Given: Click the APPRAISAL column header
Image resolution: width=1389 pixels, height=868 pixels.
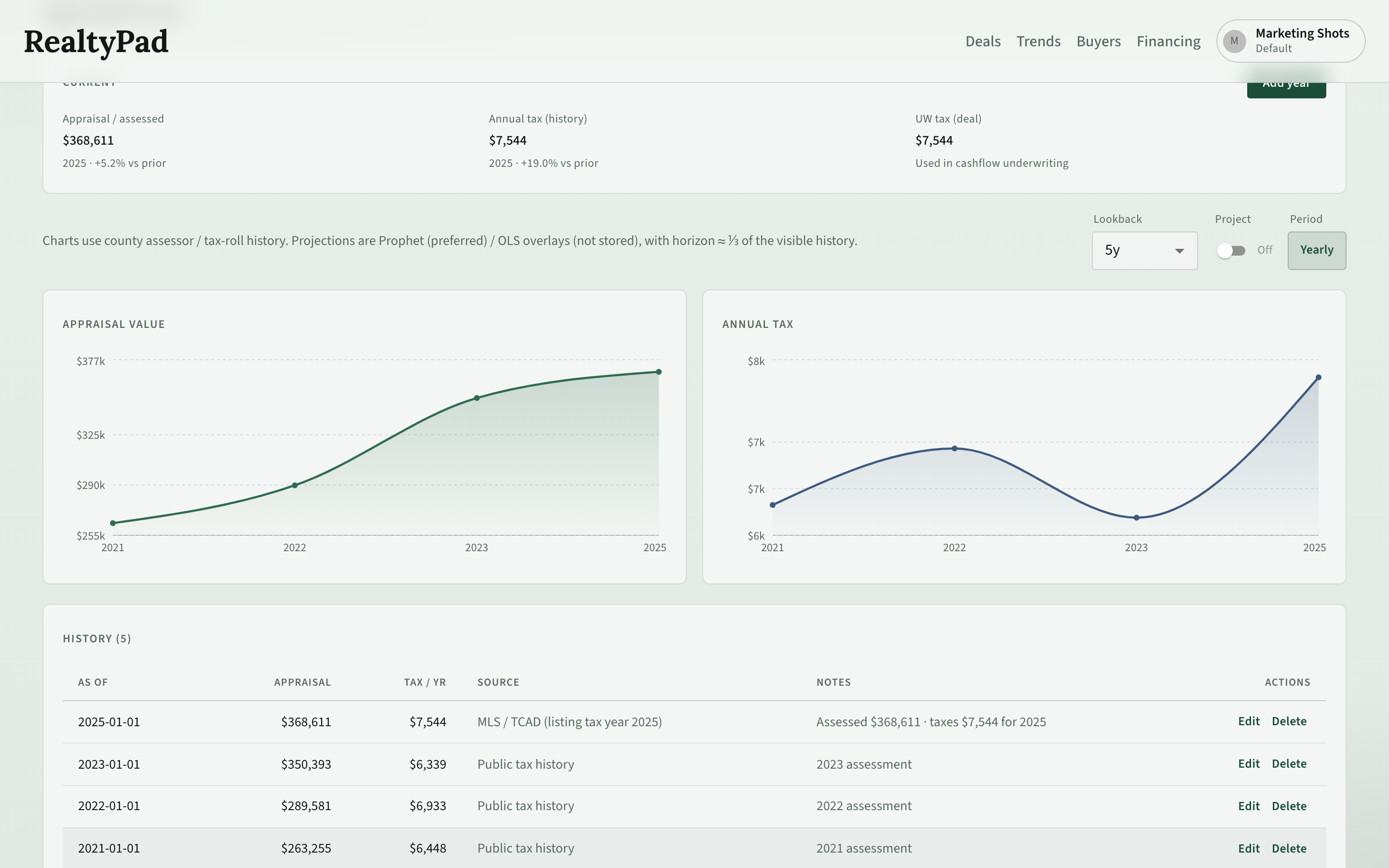Looking at the screenshot, I should (302, 682).
